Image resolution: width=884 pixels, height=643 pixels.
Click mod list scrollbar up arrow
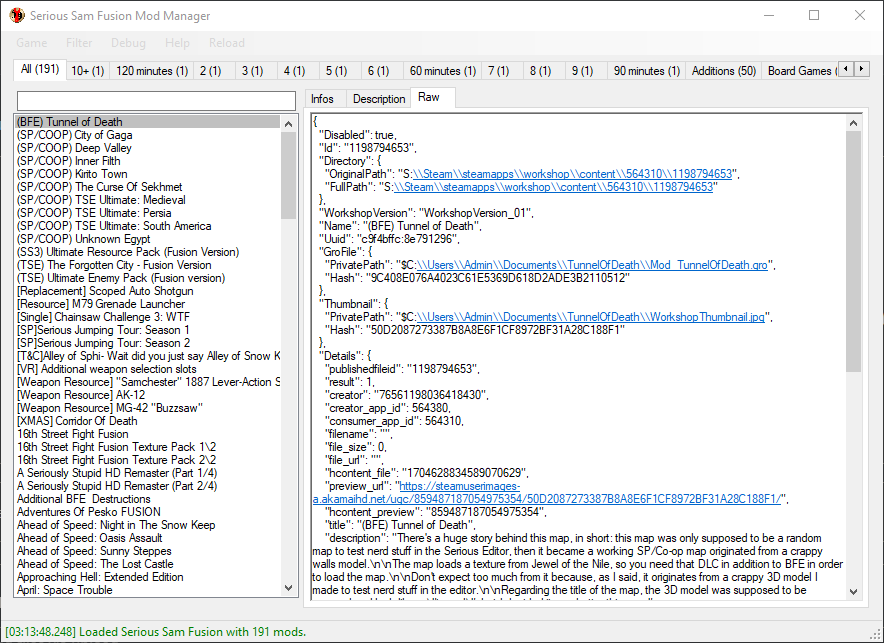pyautogui.click(x=289, y=123)
